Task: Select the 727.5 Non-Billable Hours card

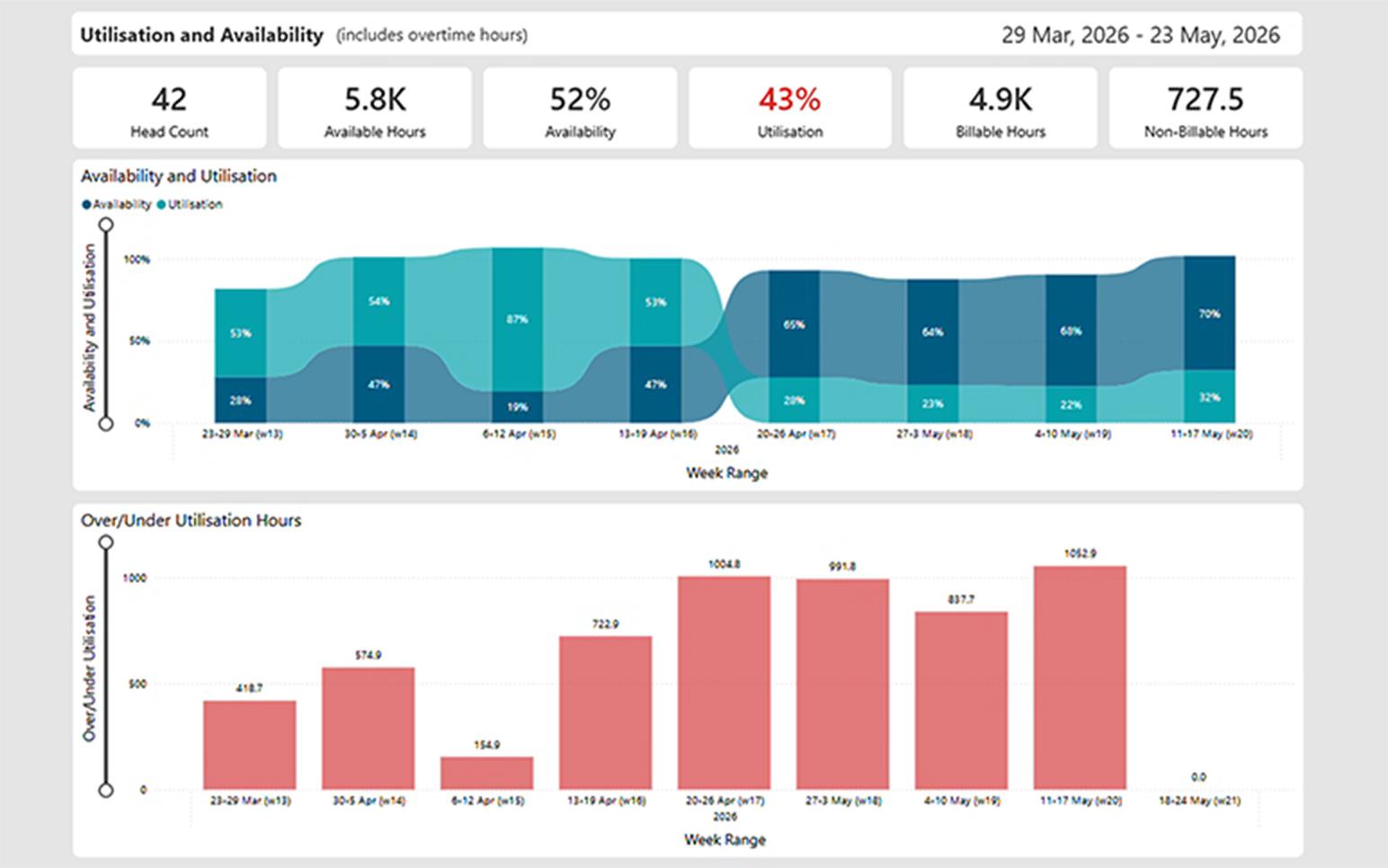Action: (1204, 107)
